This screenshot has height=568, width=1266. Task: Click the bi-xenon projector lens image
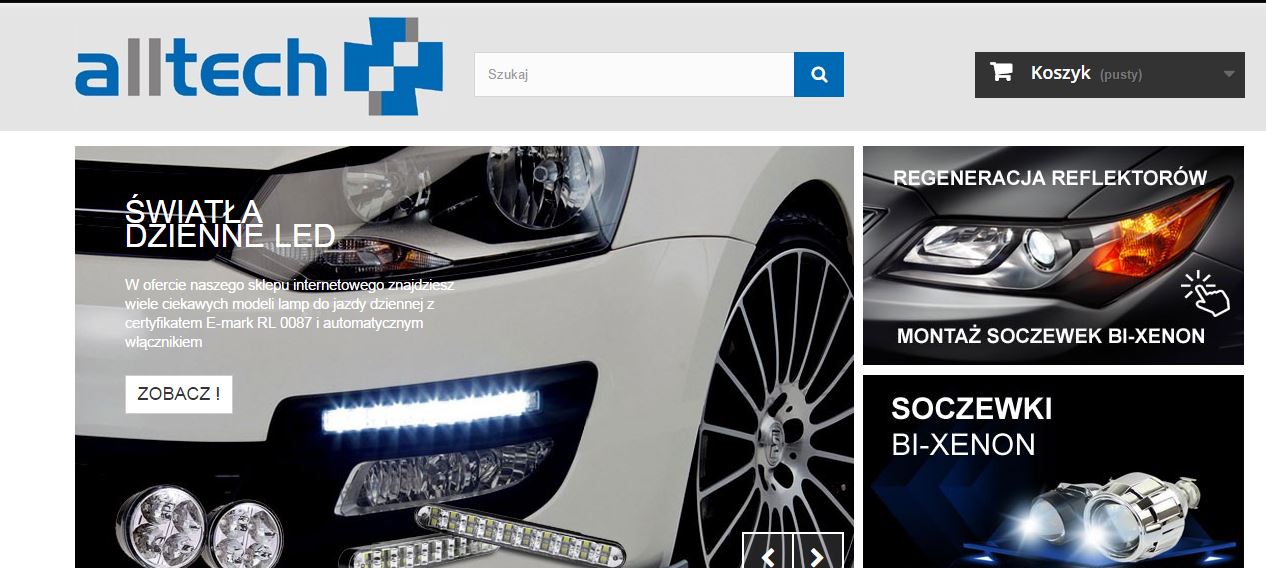1130,510
